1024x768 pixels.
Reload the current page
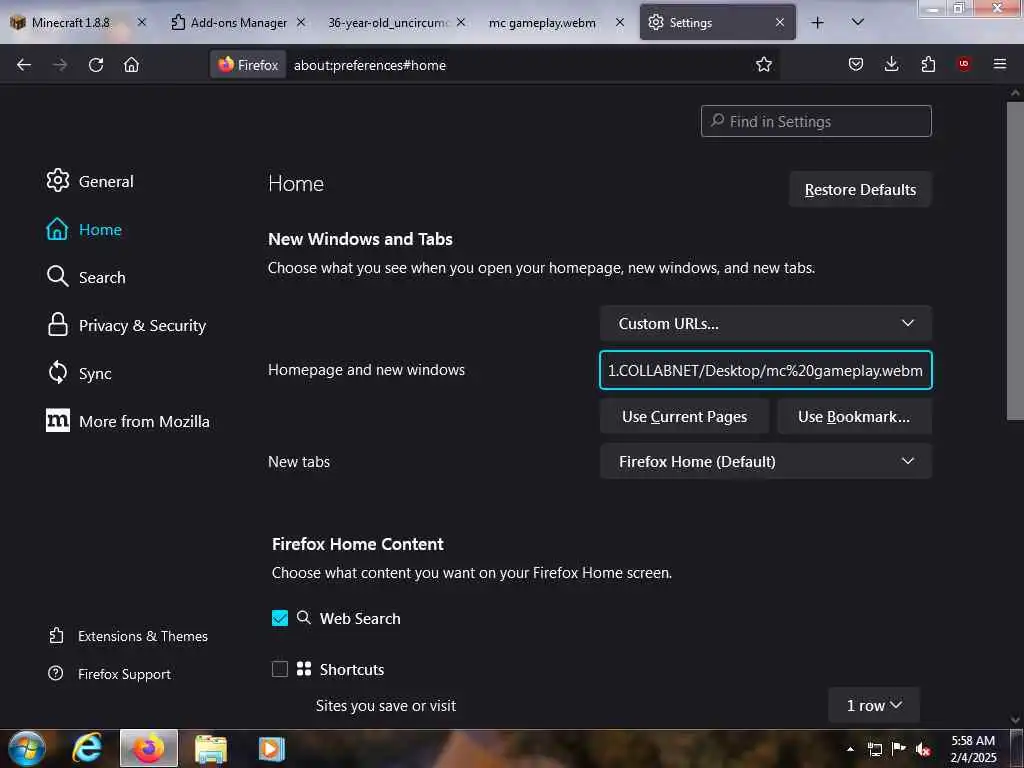(x=96, y=65)
